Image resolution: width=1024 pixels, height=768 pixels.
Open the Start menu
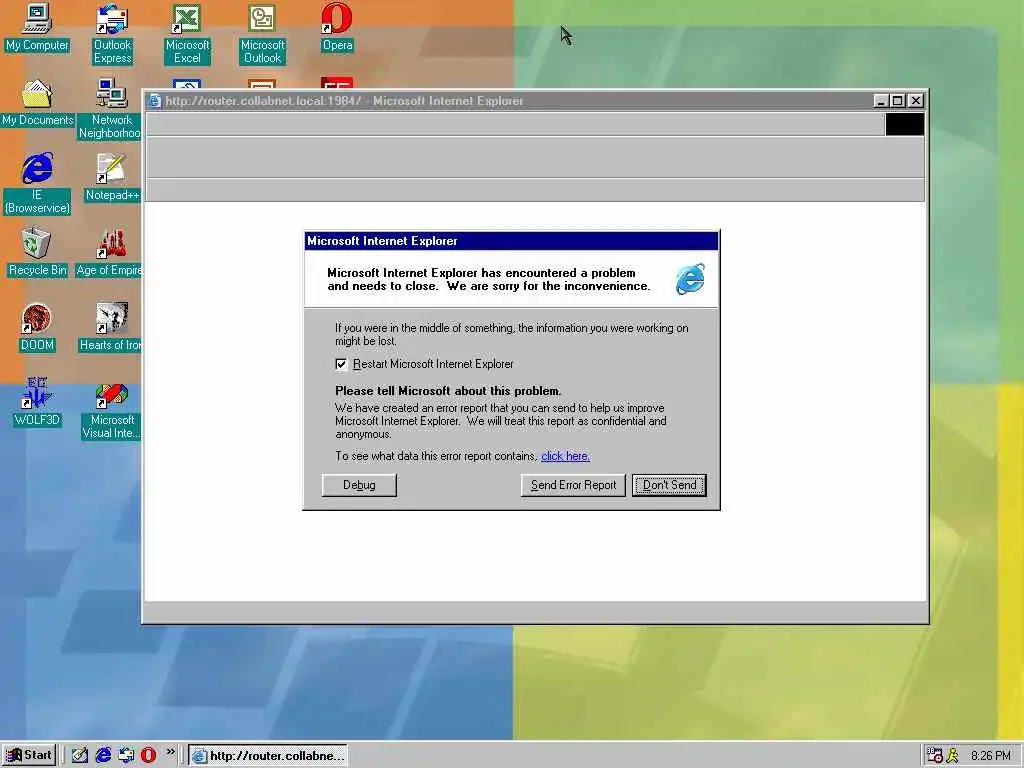pos(29,756)
